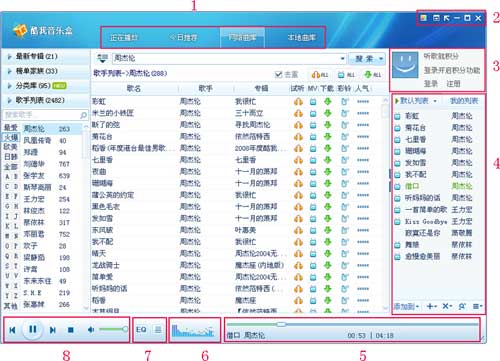Open the MV for 黑色毛衣
This screenshot has height=361, width=500.
(x=313, y=207)
